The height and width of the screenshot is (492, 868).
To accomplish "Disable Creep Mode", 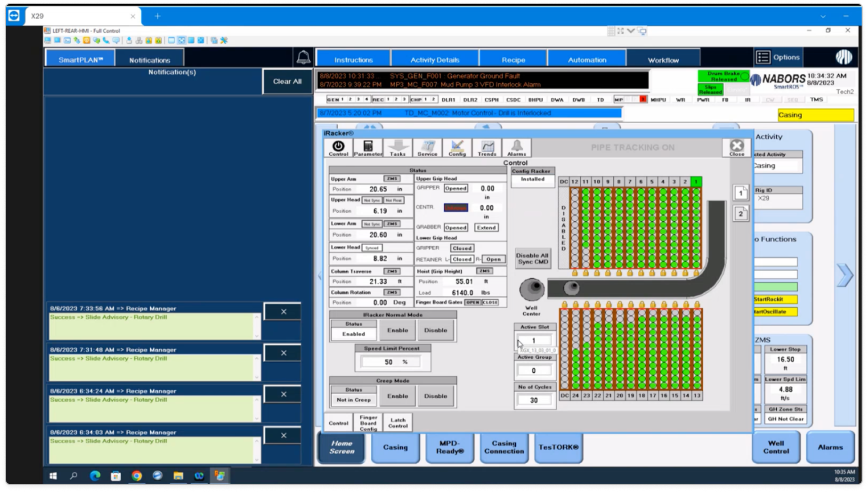I will coord(436,396).
